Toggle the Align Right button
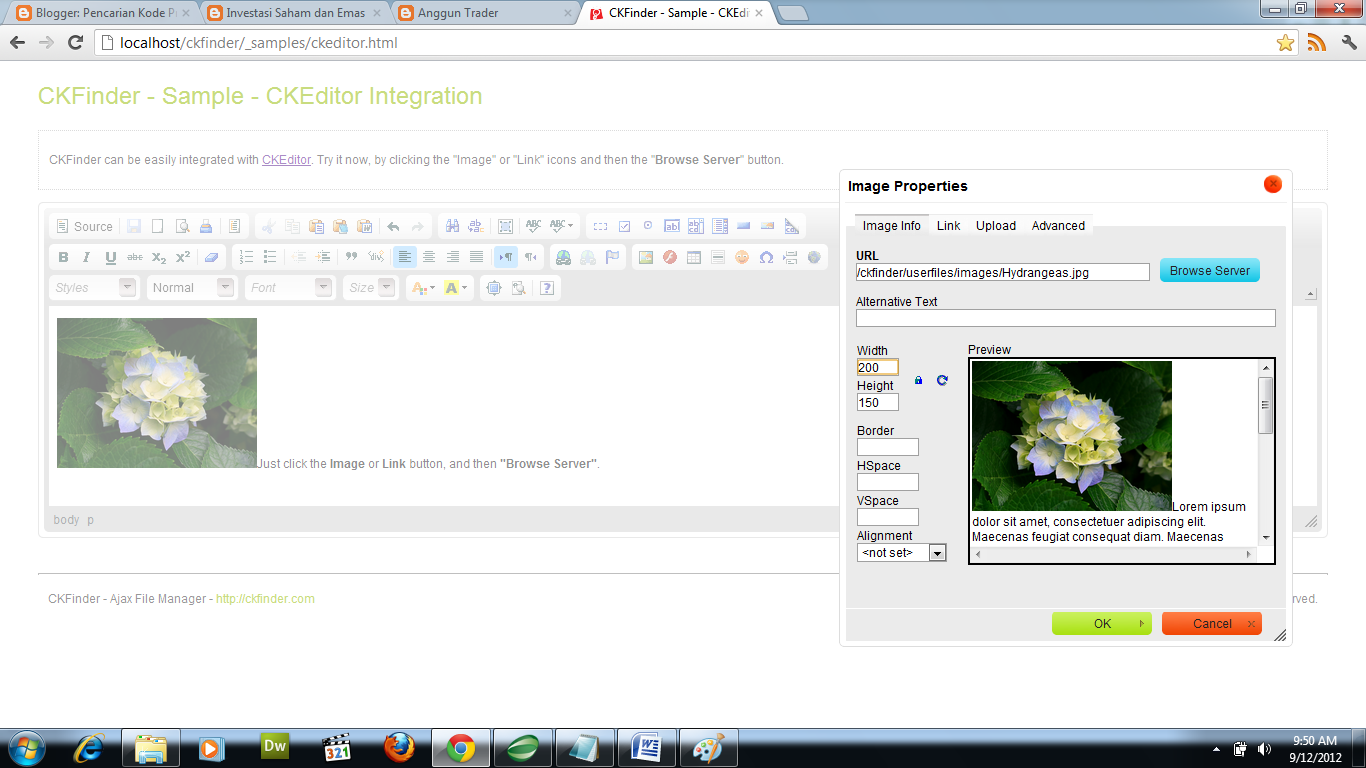Image resolution: width=1366 pixels, height=768 pixels. tap(453, 257)
